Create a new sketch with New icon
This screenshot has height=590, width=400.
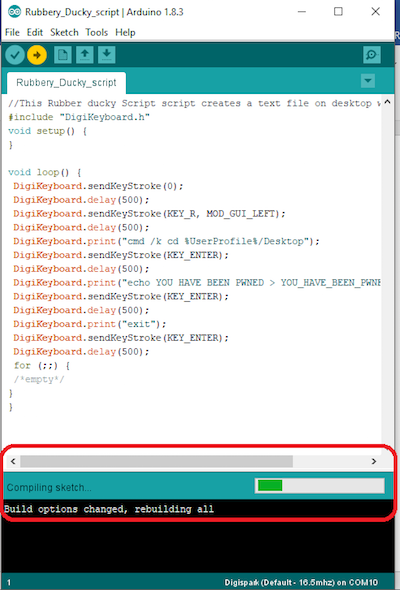[63, 55]
